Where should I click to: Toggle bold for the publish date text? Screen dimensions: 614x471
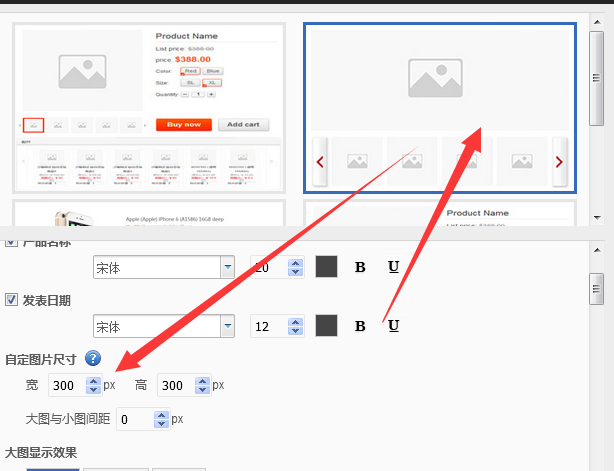coord(360,326)
